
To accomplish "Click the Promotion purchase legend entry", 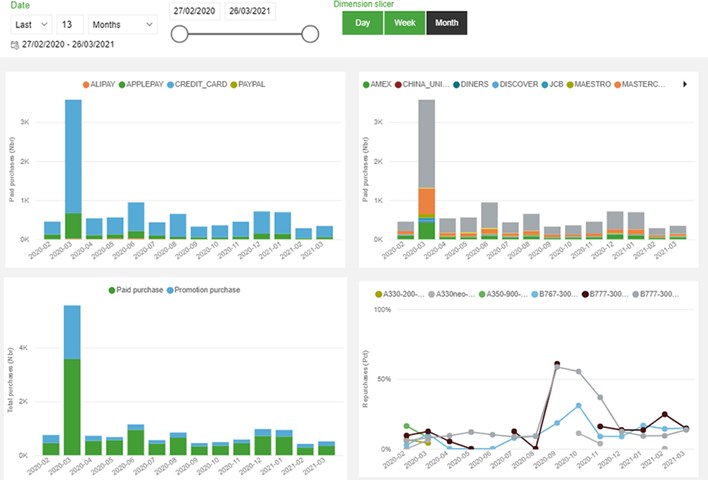I will 203,290.
